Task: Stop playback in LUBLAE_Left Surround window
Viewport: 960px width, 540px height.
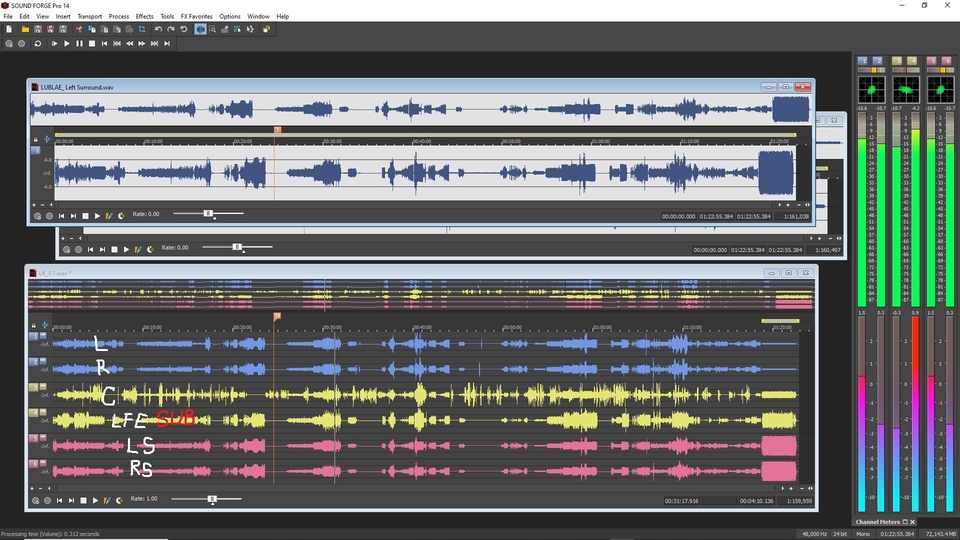Action: (85, 216)
